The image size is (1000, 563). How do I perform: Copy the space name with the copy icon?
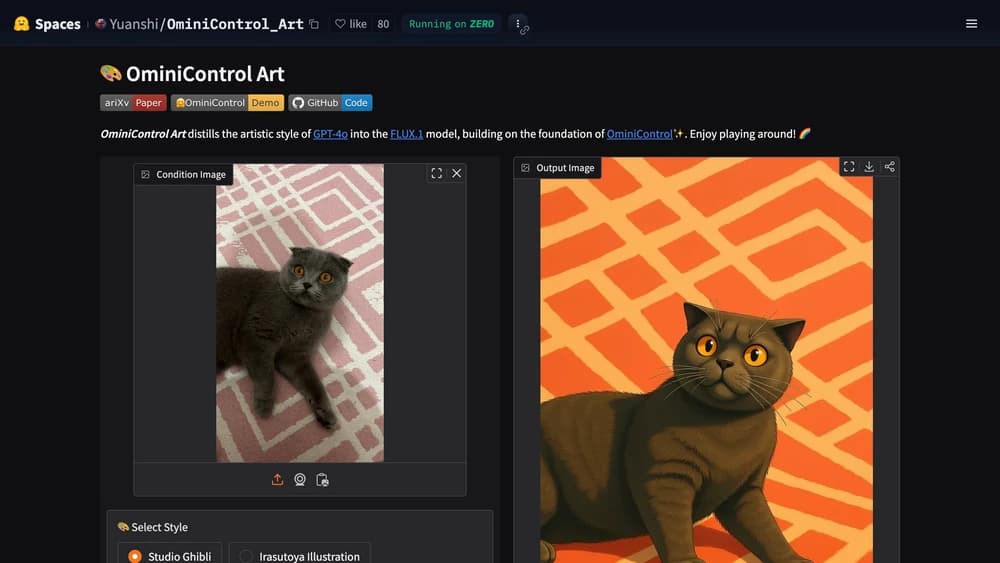pyautogui.click(x=314, y=24)
